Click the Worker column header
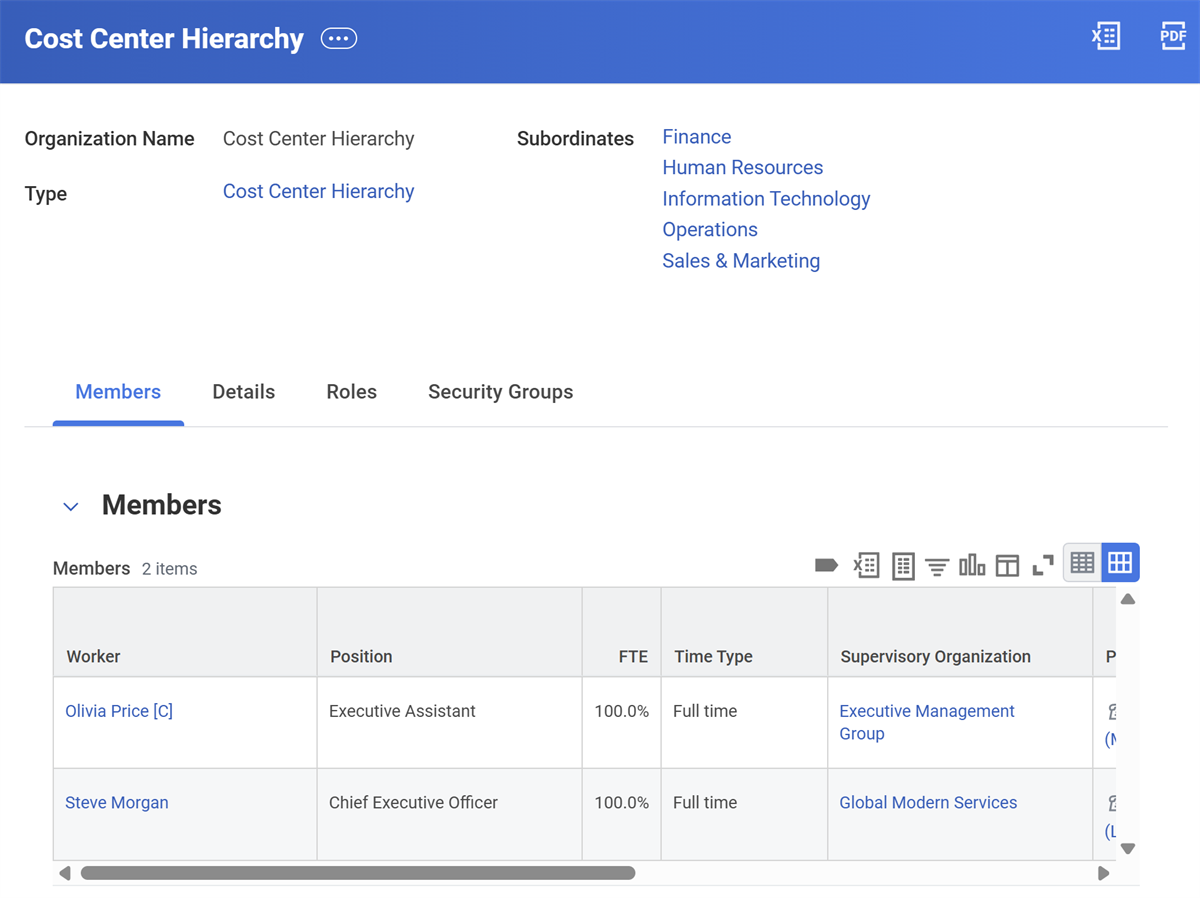This screenshot has height=898, width=1200. click(x=185, y=633)
